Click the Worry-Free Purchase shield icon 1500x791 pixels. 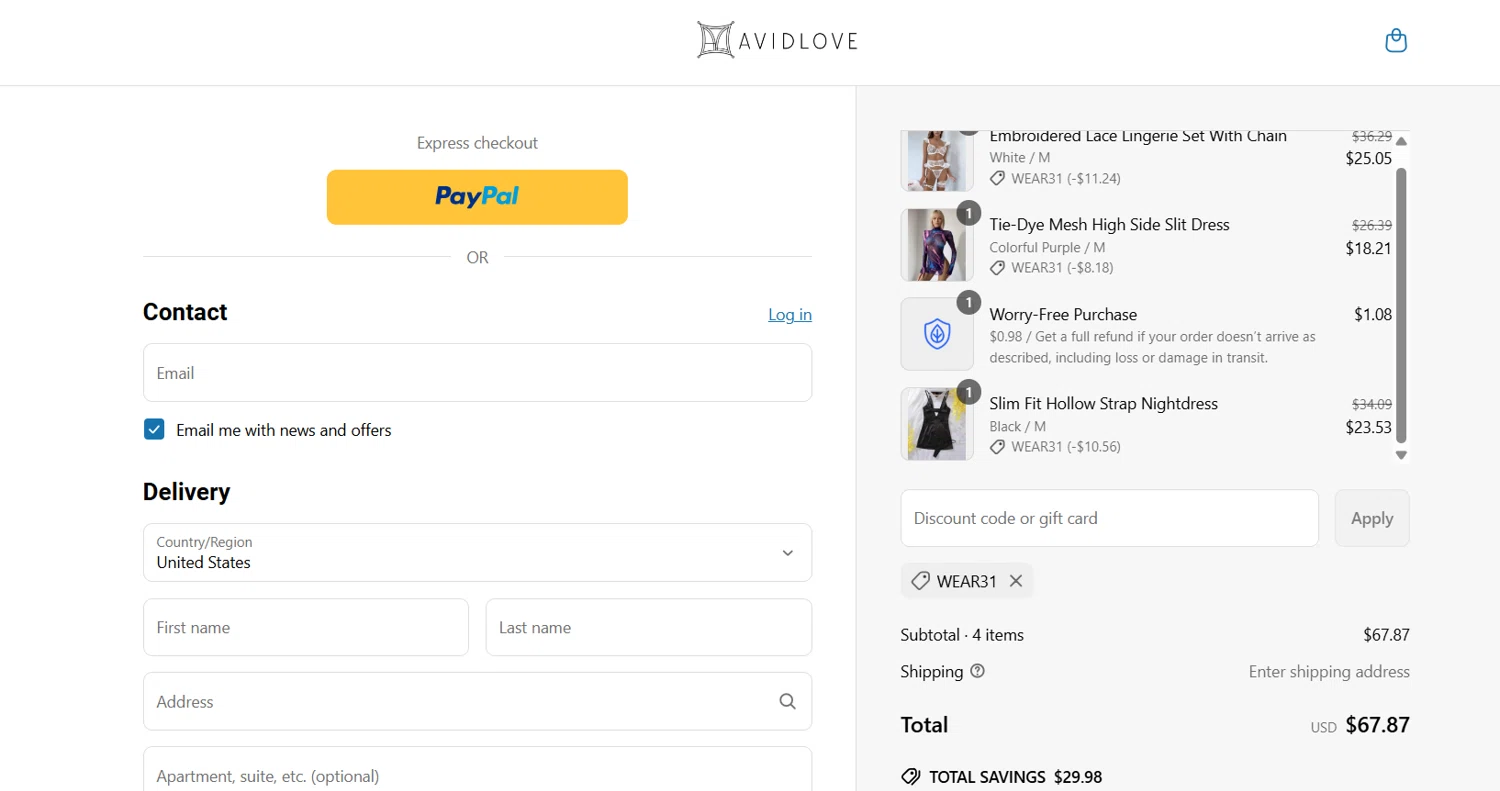tap(937, 334)
